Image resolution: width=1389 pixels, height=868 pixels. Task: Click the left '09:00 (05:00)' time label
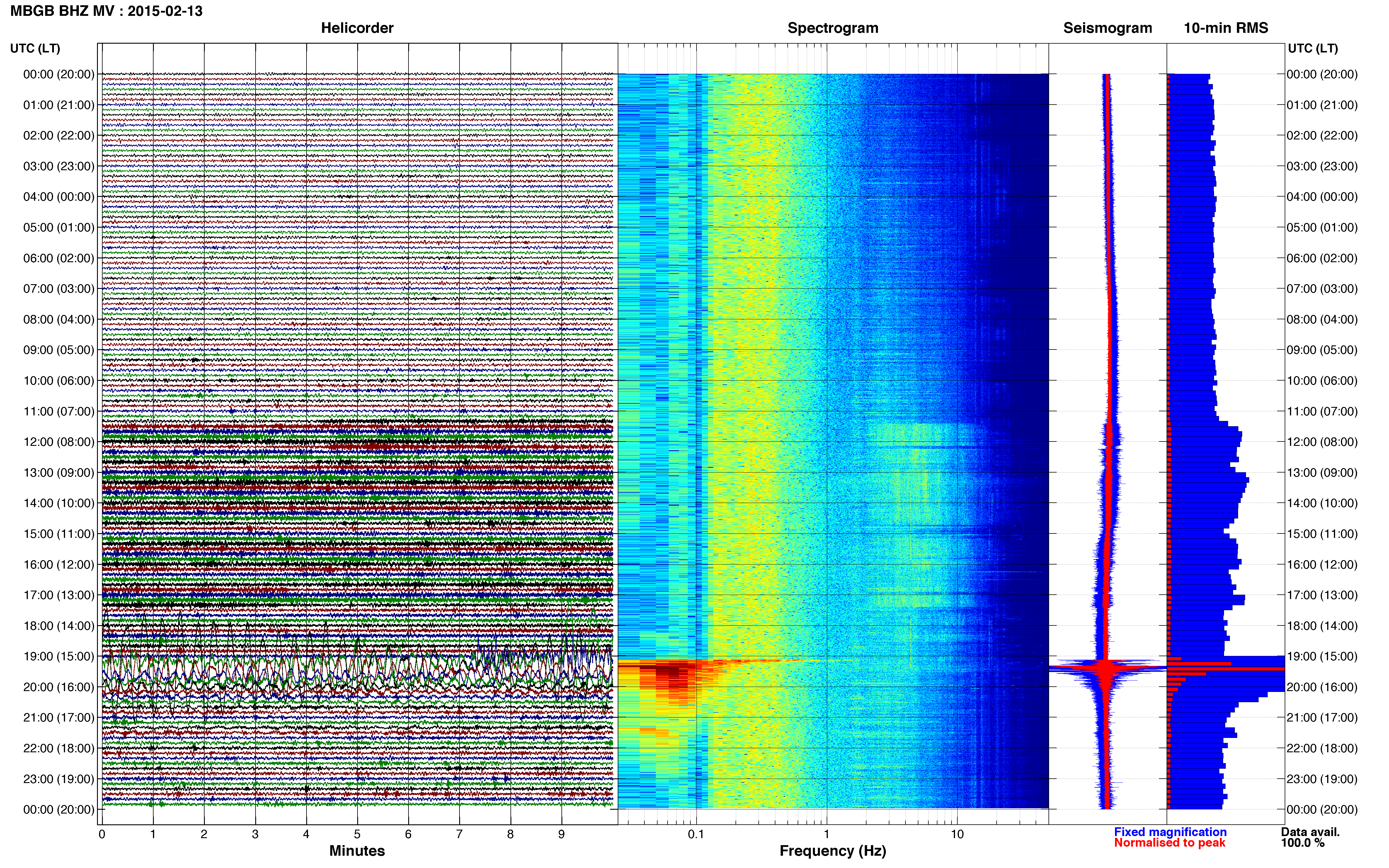(x=59, y=350)
